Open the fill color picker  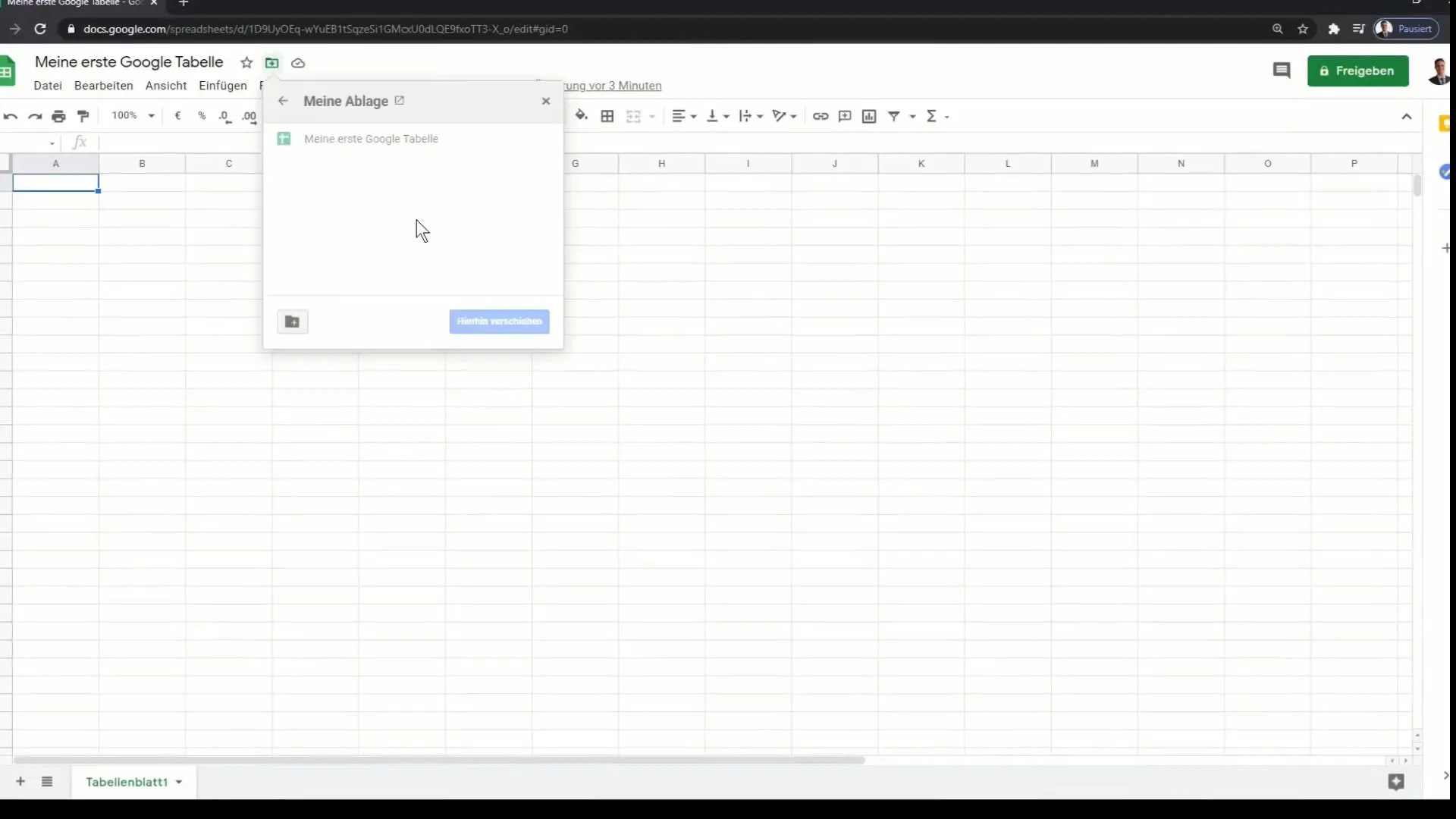tap(582, 116)
